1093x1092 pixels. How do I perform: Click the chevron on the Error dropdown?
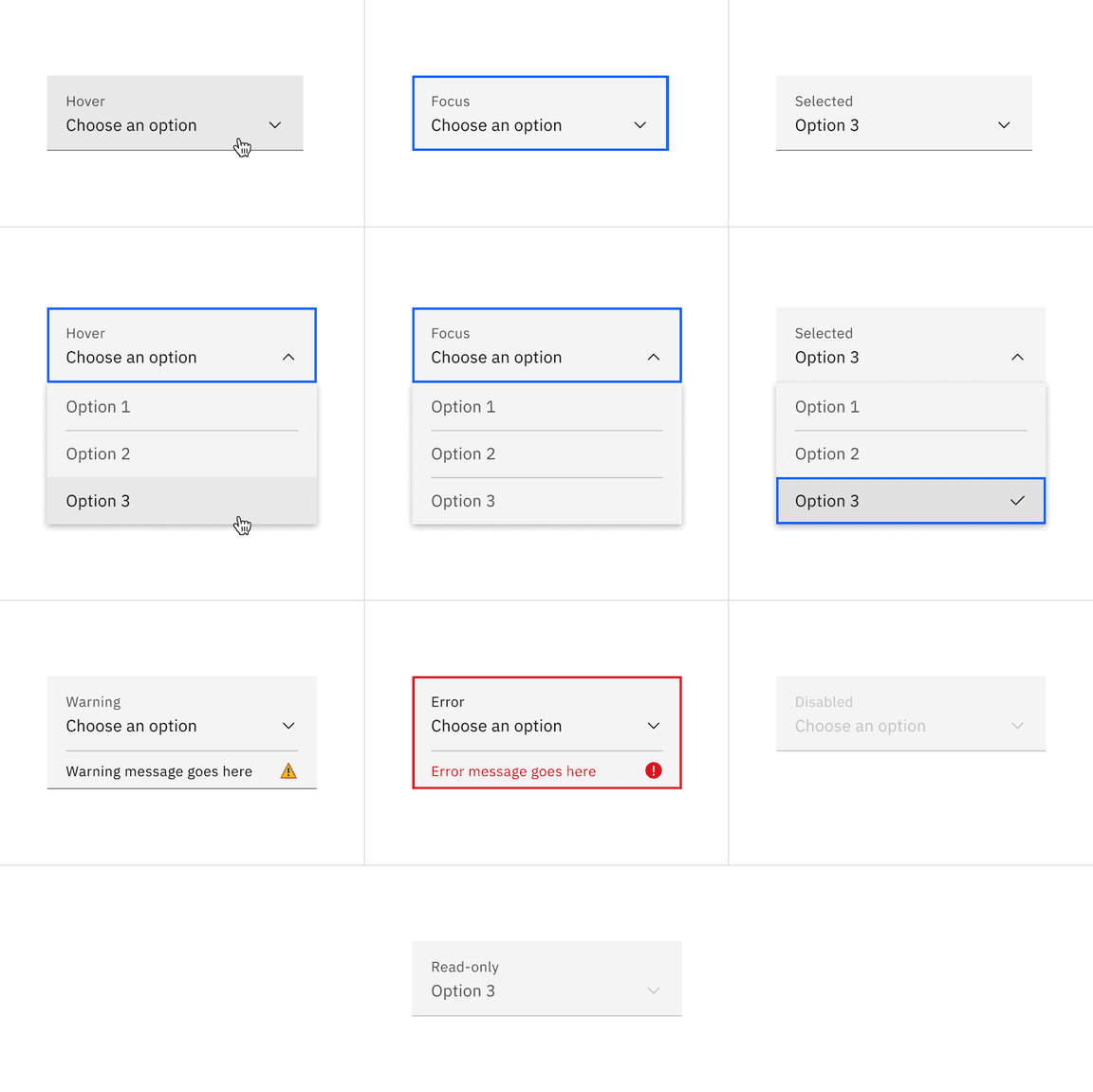click(653, 725)
